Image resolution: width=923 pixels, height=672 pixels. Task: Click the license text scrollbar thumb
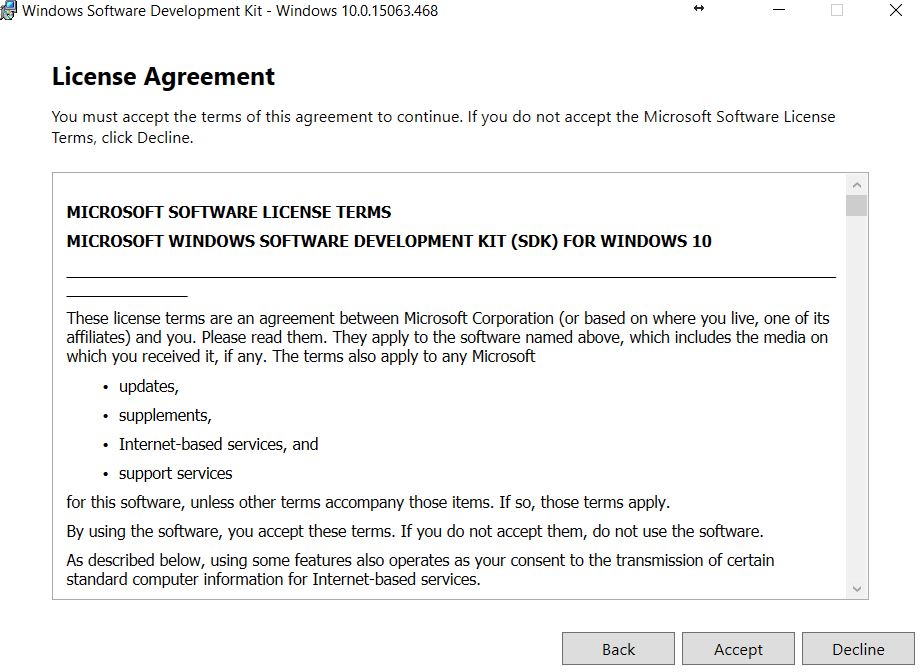856,206
